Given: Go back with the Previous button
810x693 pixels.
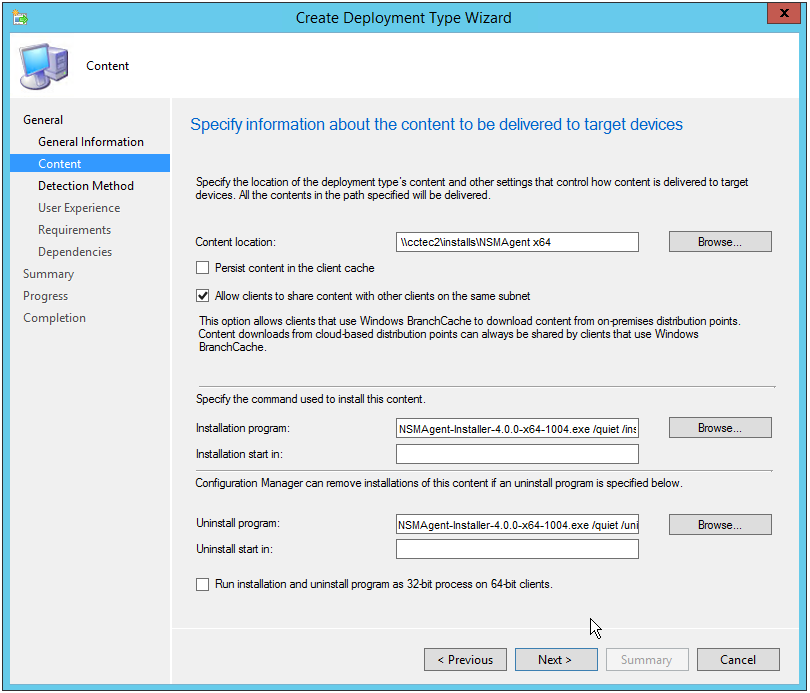Looking at the screenshot, I should [465, 660].
